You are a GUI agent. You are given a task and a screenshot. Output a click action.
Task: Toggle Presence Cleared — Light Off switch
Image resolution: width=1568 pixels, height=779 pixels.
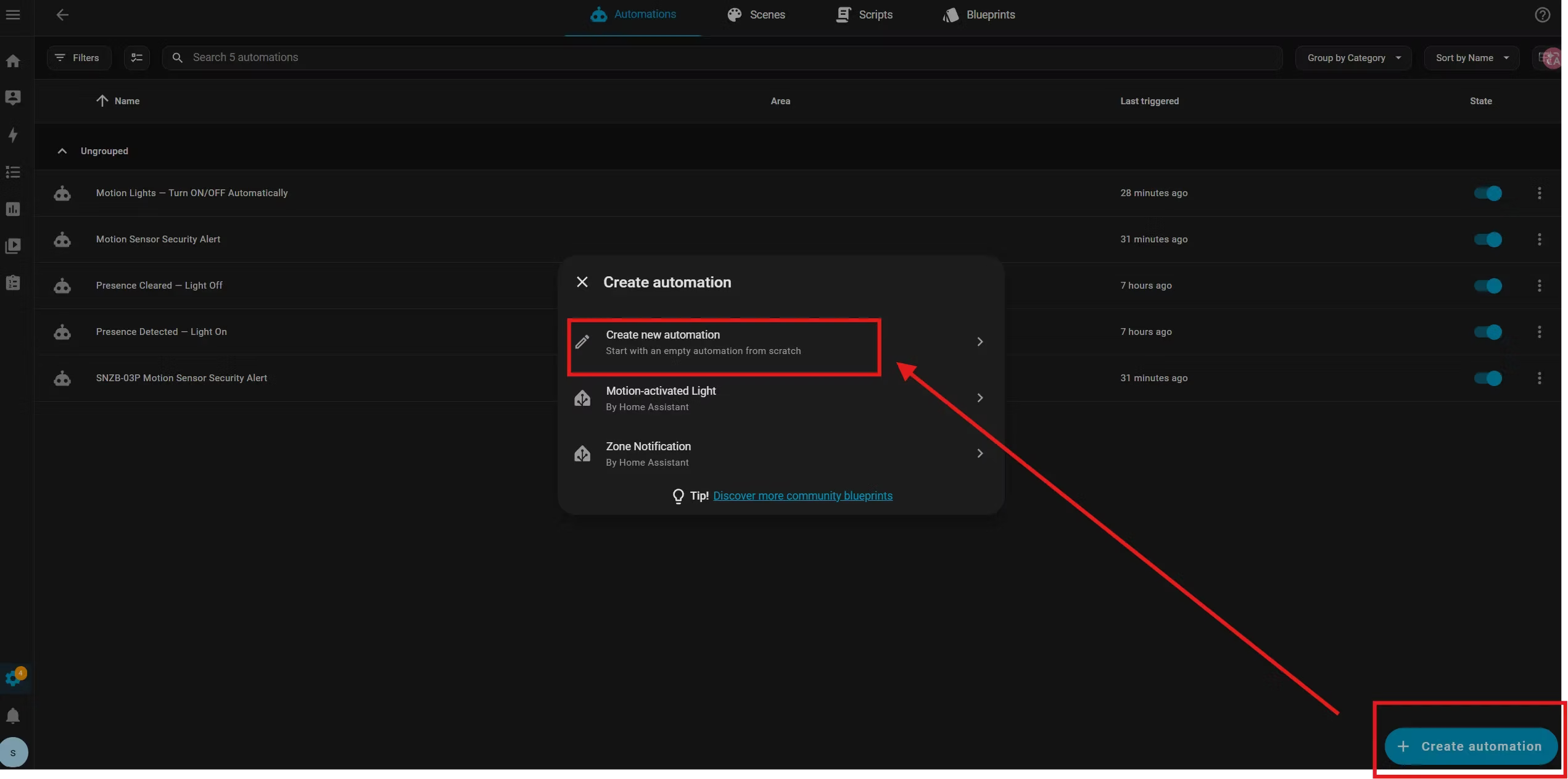(1488, 286)
